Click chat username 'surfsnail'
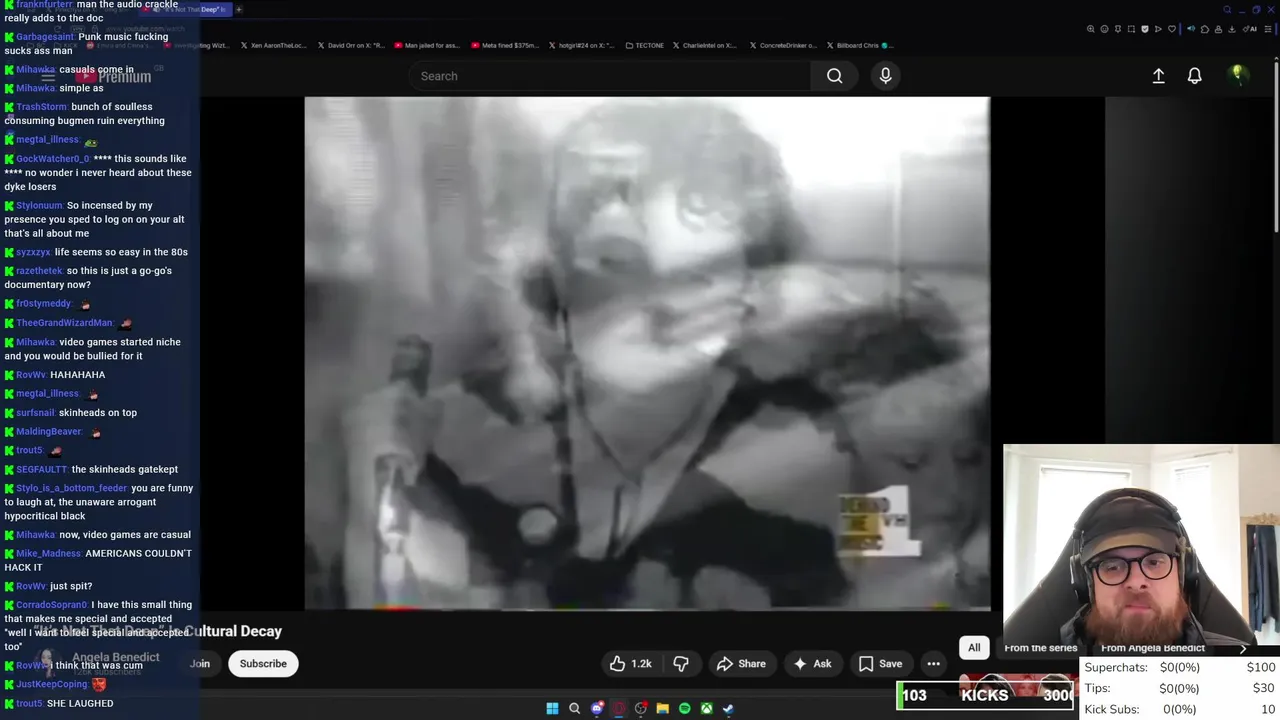Screen dimensions: 1280x720 click(x=35, y=413)
